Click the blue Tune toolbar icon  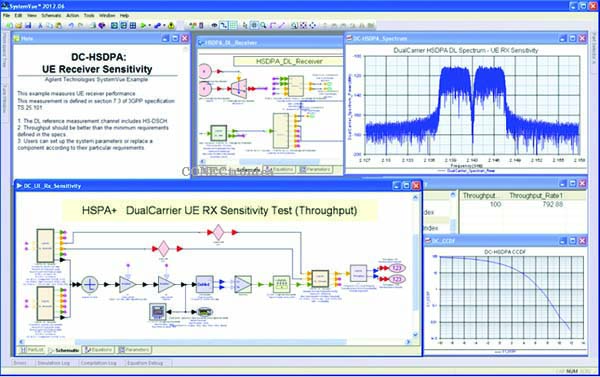click(157, 26)
